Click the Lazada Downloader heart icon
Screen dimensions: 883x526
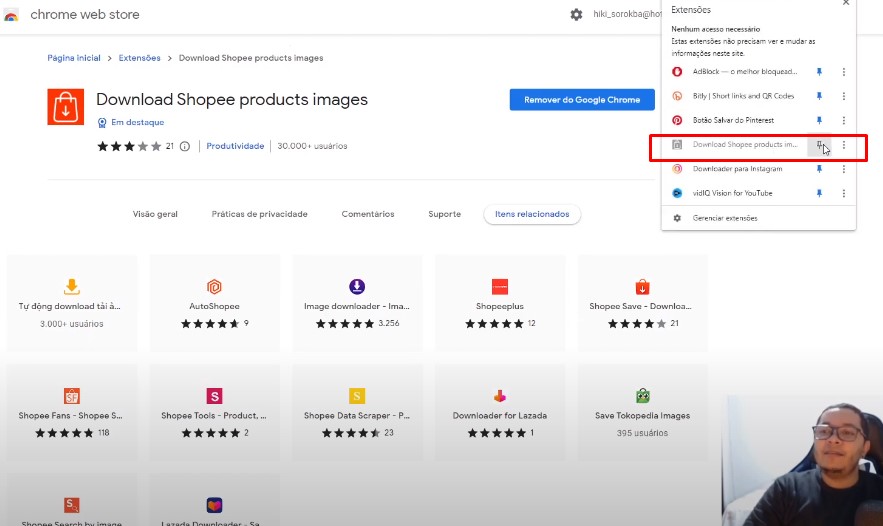coord(214,505)
